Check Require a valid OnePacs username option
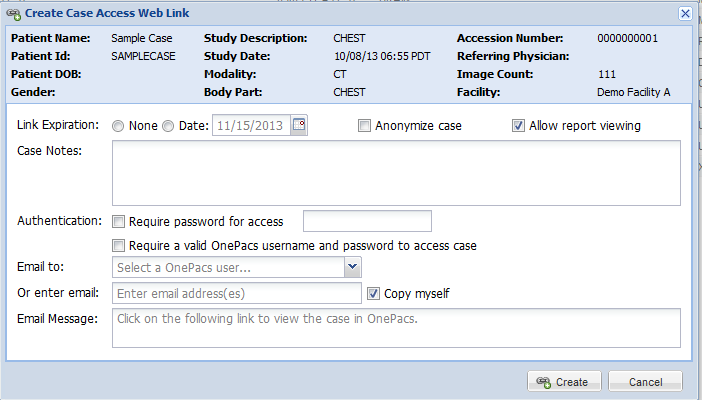Screen dimensions: 702x400 click(118, 245)
